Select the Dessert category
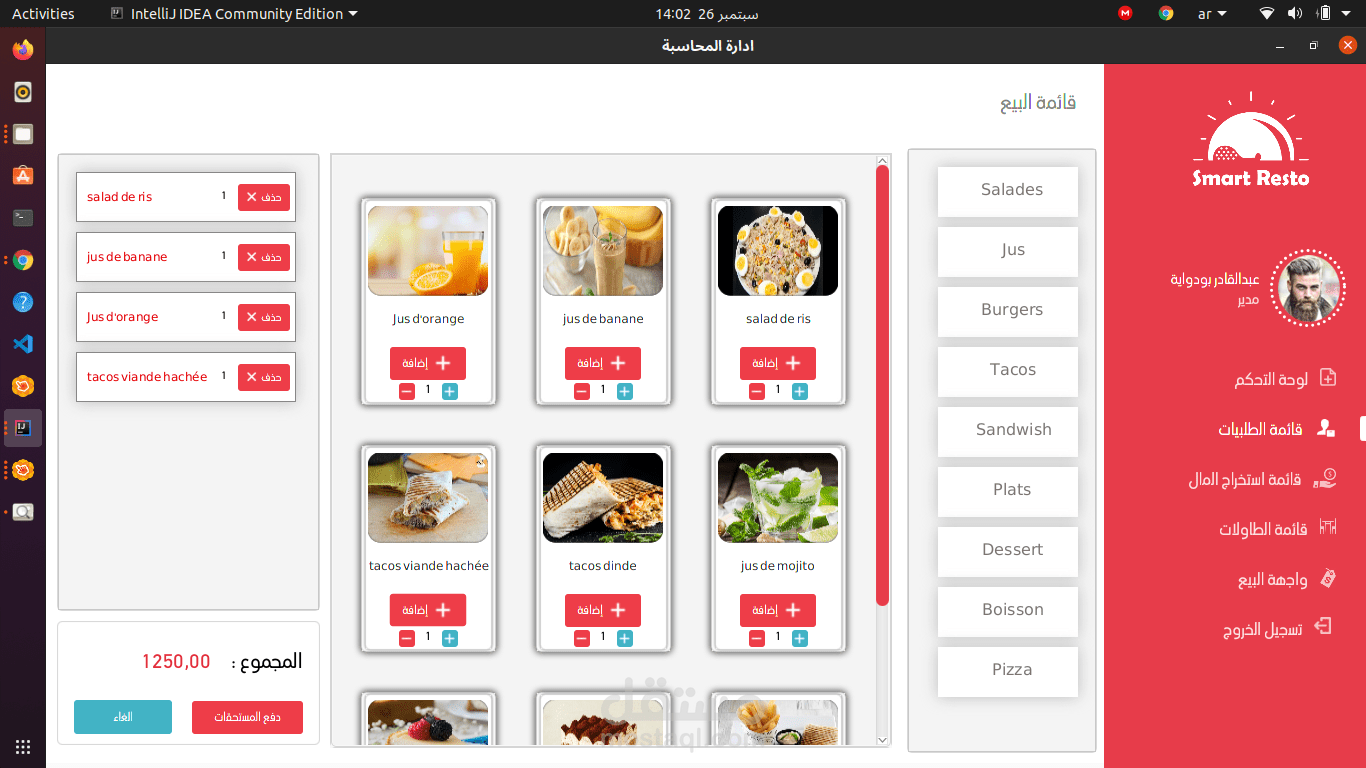The width and height of the screenshot is (1366, 768). pyautogui.click(x=1008, y=550)
